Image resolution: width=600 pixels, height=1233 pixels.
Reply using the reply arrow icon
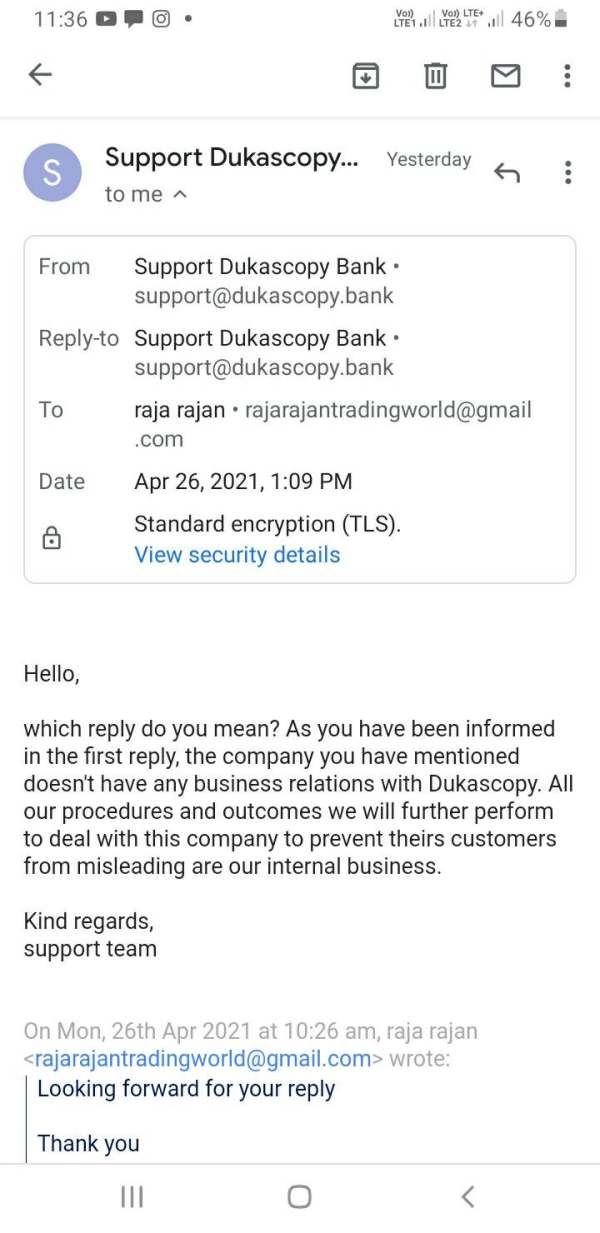[x=507, y=173]
